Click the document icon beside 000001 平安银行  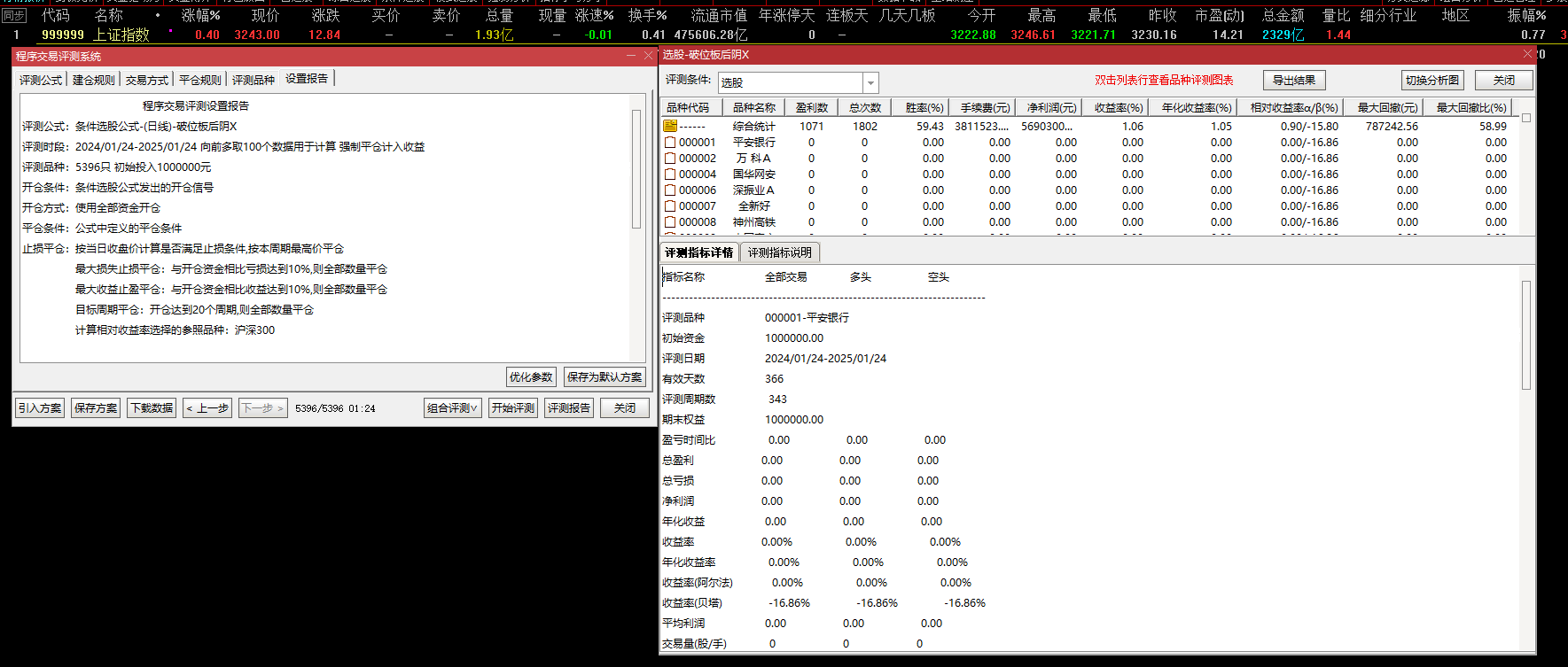670,142
